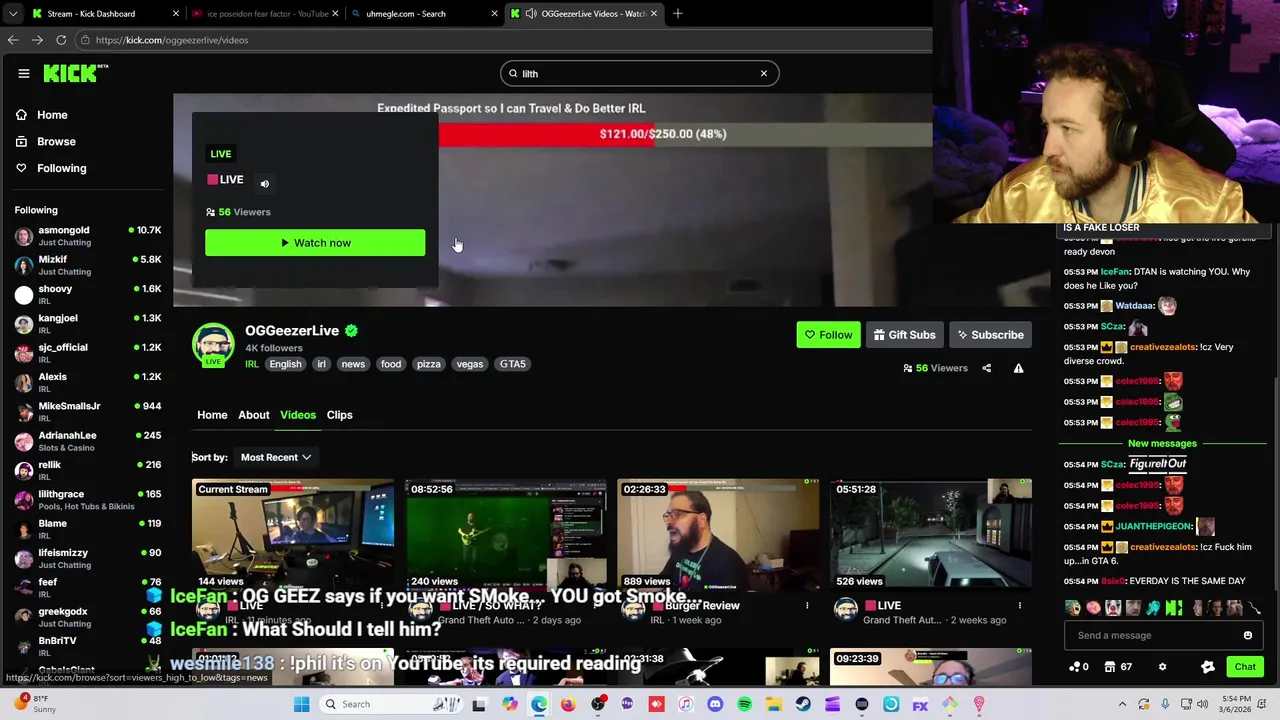The width and height of the screenshot is (1280, 720).
Task: Open the emoji picker in chat
Action: click(1248, 635)
